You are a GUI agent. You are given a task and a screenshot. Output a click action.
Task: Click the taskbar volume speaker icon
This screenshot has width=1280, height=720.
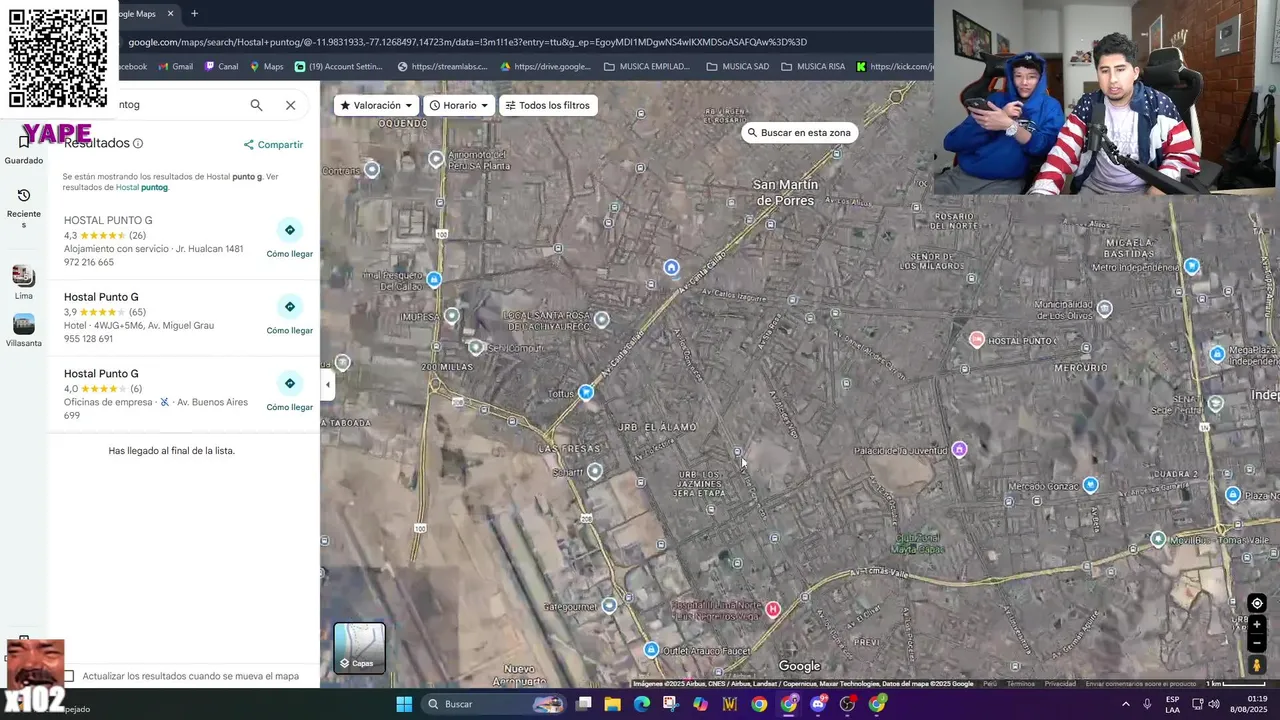(x=1214, y=704)
